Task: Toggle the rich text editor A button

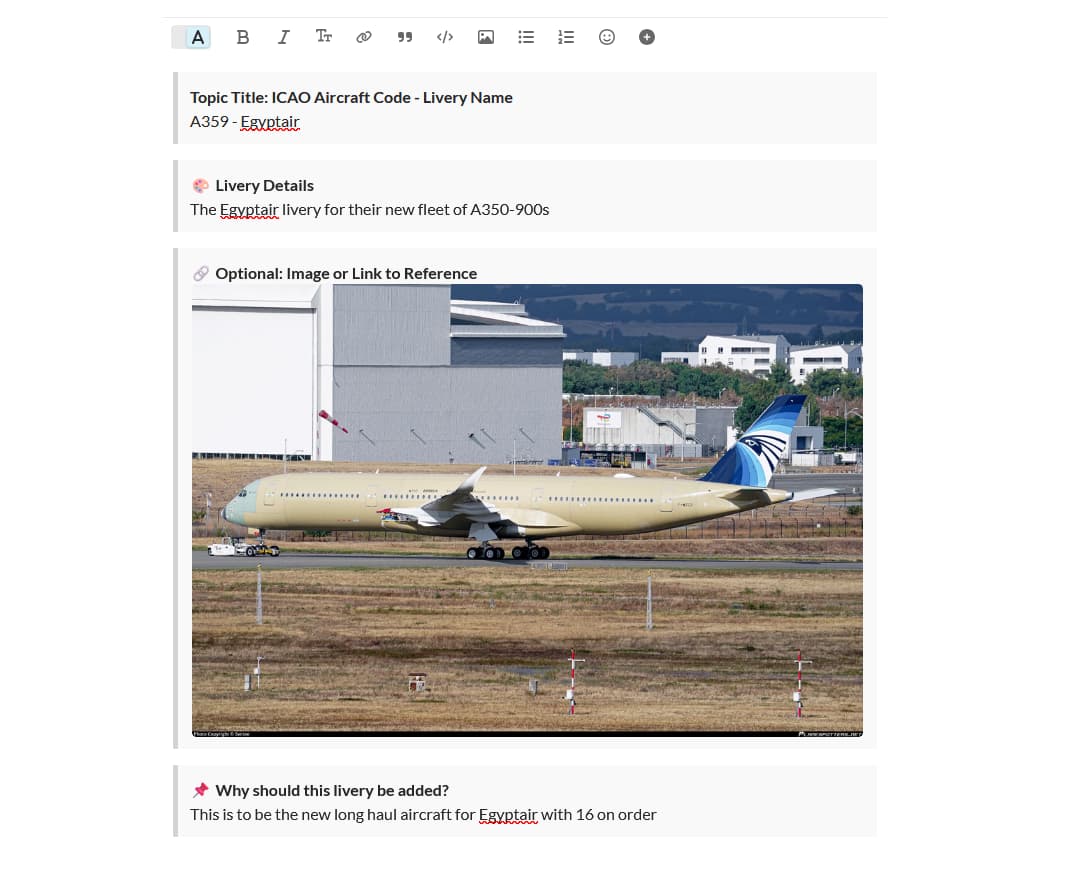Action: pyautogui.click(x=191, y=37)
